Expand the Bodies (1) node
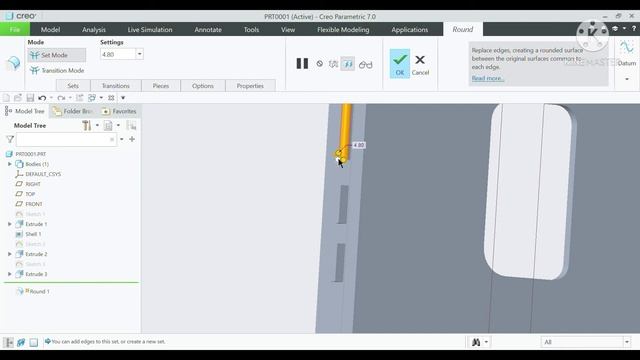Screen dimensions: 640x360 [10, 164]
